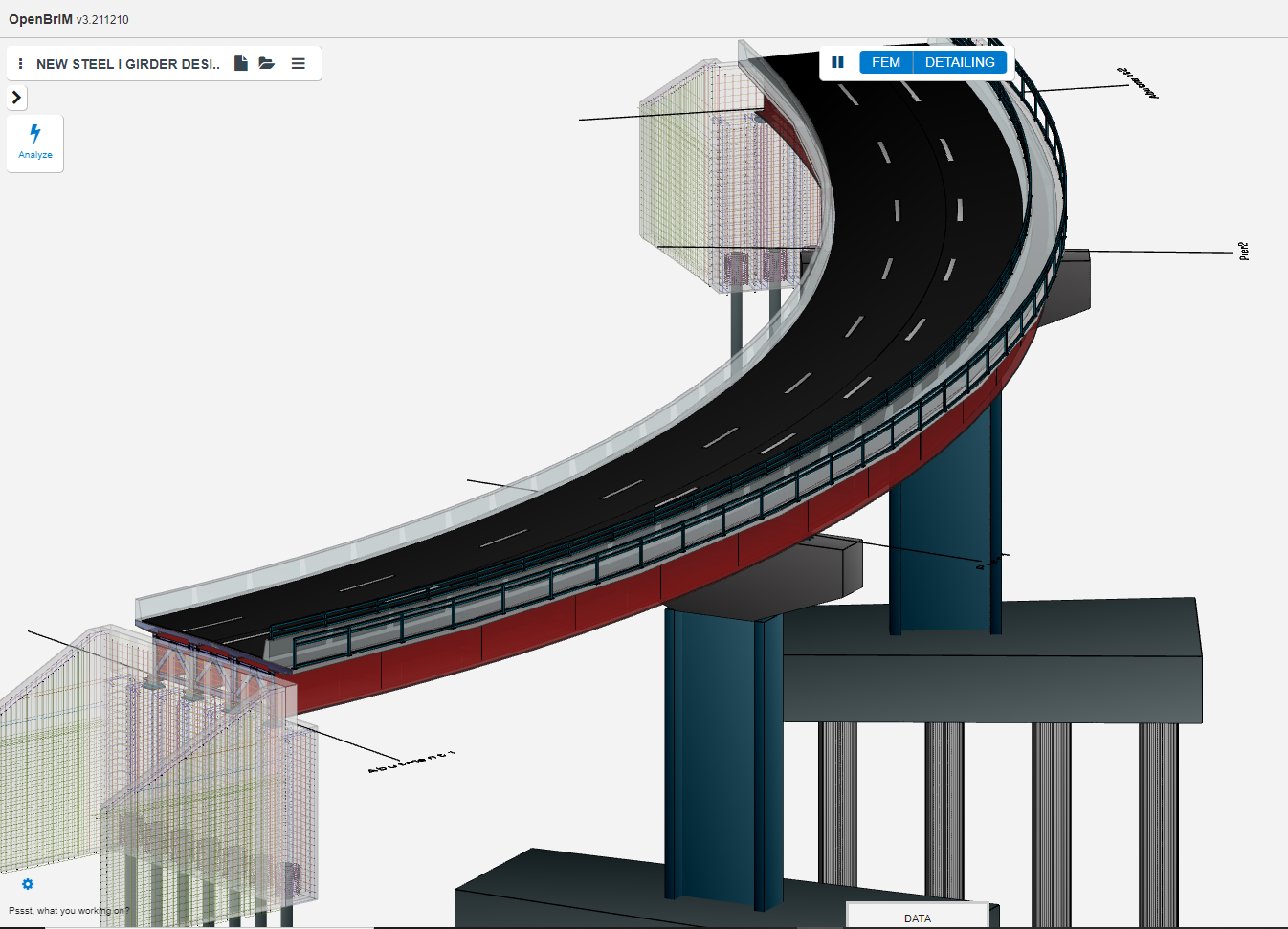Open the hamburger menu icon
The width and height of the screenshot is (1288, 929).
tap(299, 63)
